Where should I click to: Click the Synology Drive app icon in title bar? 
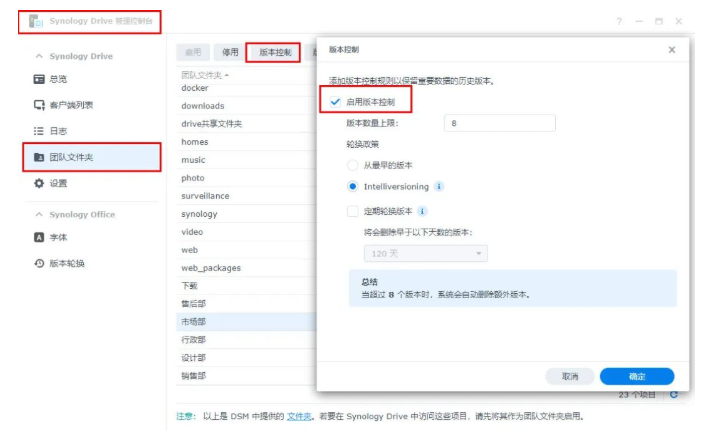36,21
